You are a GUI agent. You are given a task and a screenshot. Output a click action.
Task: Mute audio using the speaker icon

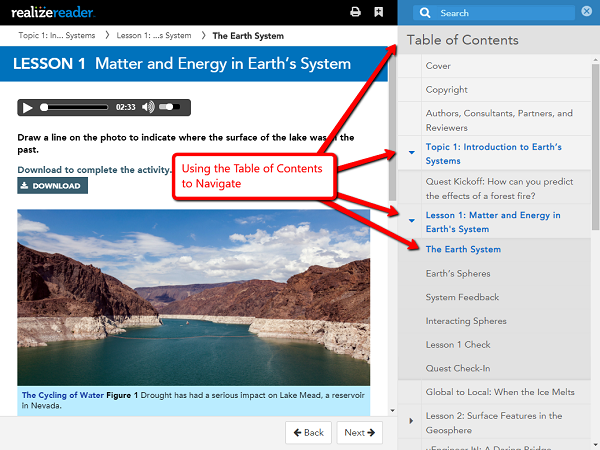point(148,107)
